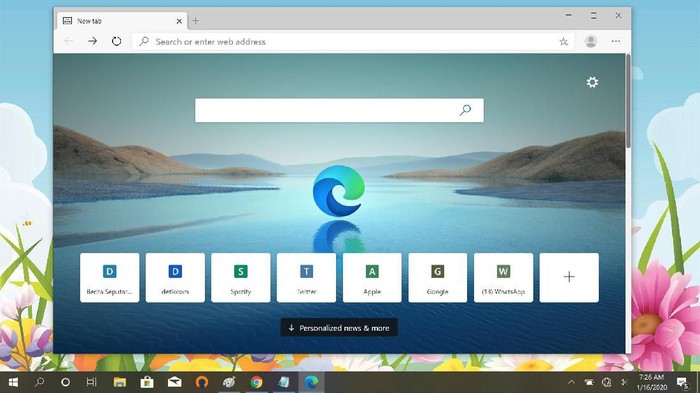The height and width of the screenshot is (393, 700).
Task: Open new tab page settings gear
Action: tap(592, 82)
